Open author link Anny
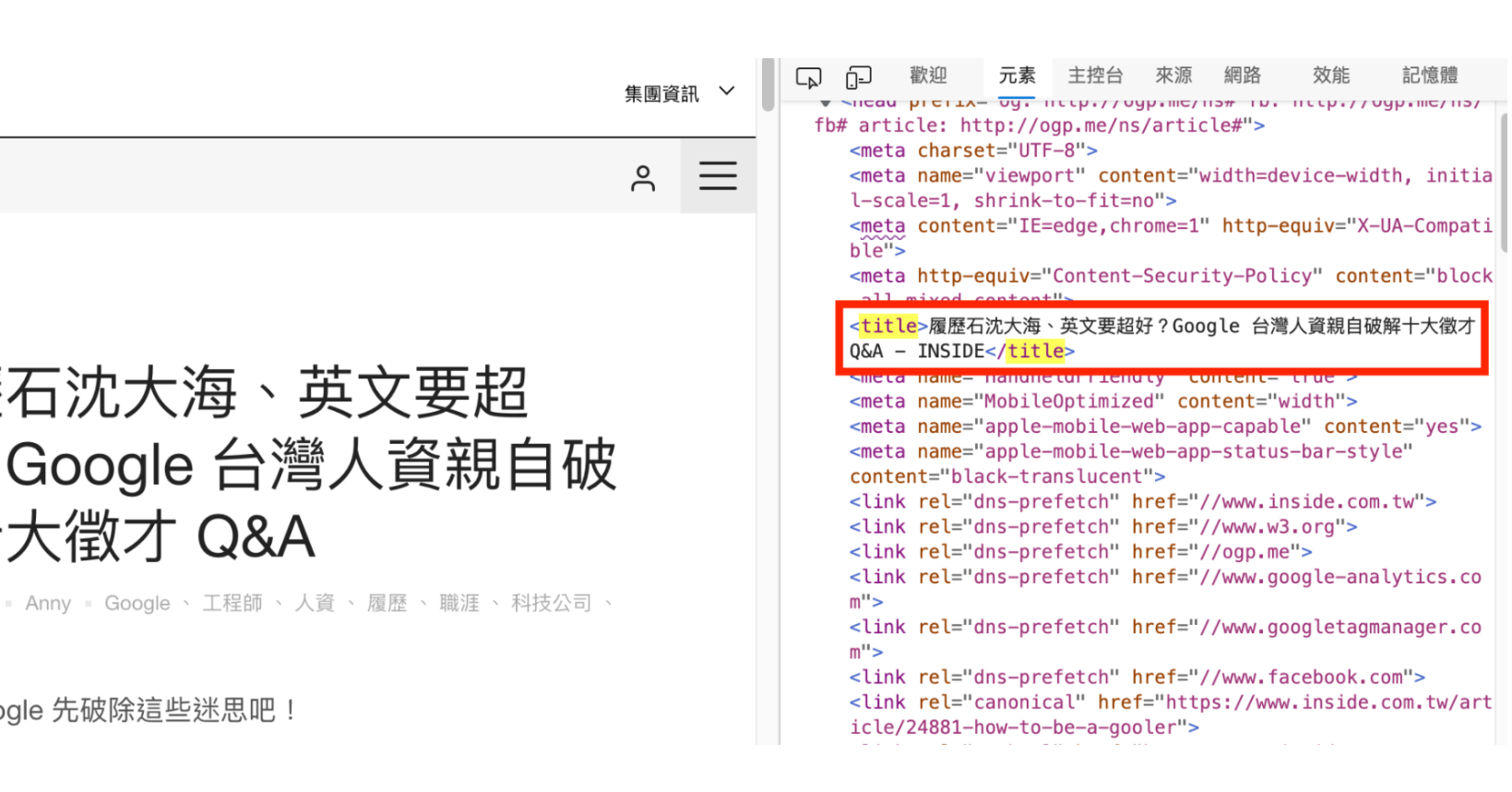Screen dimensions: 1512x792 (48, 604)
